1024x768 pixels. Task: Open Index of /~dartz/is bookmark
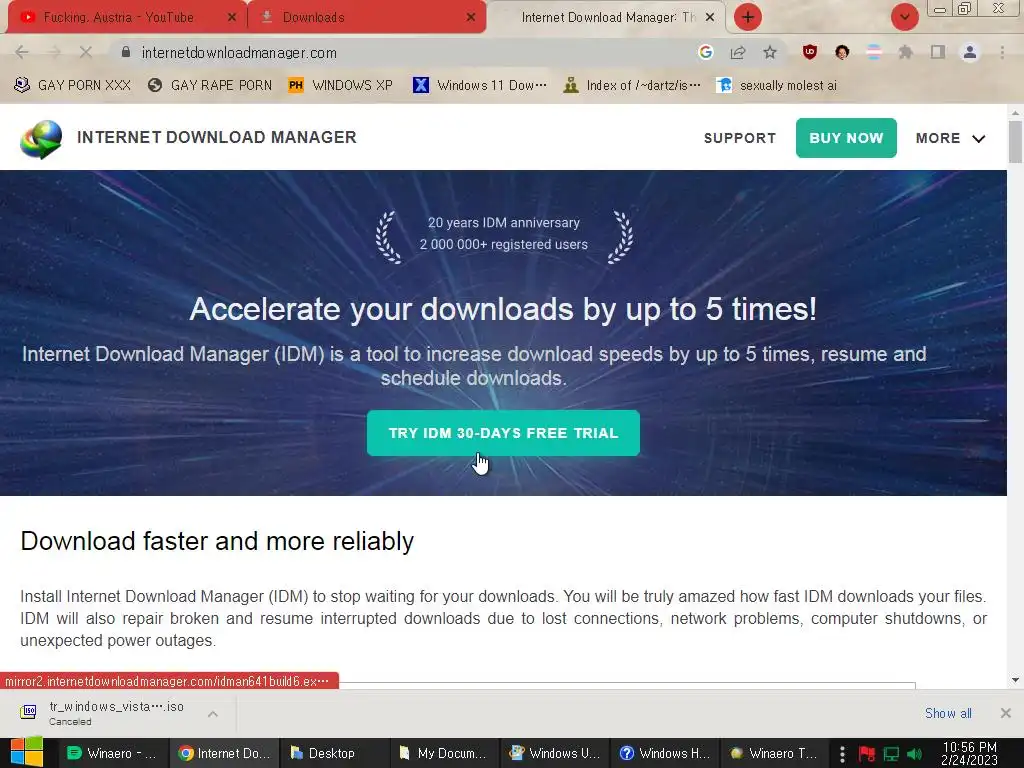632,86
